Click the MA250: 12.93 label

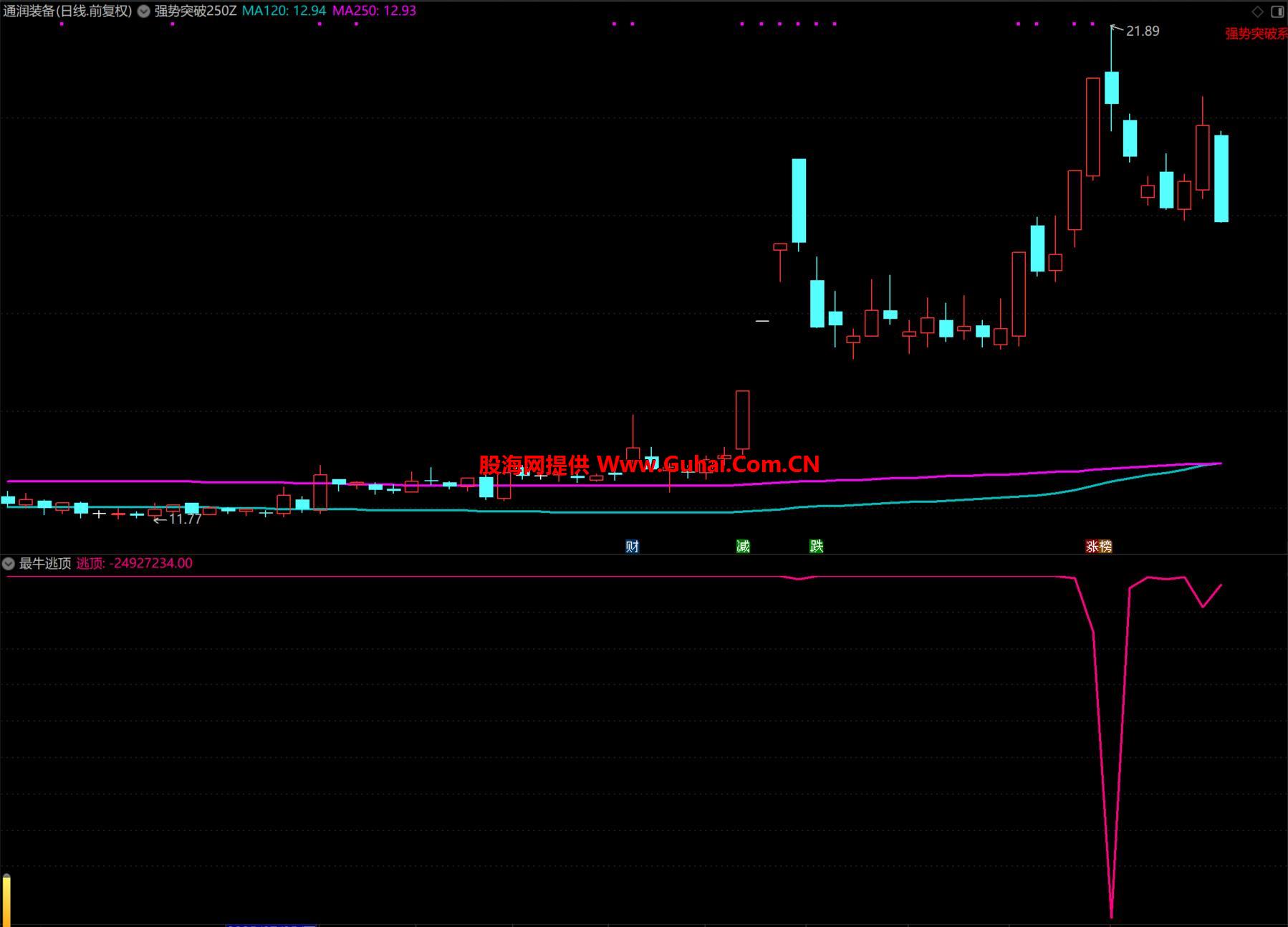374,11
